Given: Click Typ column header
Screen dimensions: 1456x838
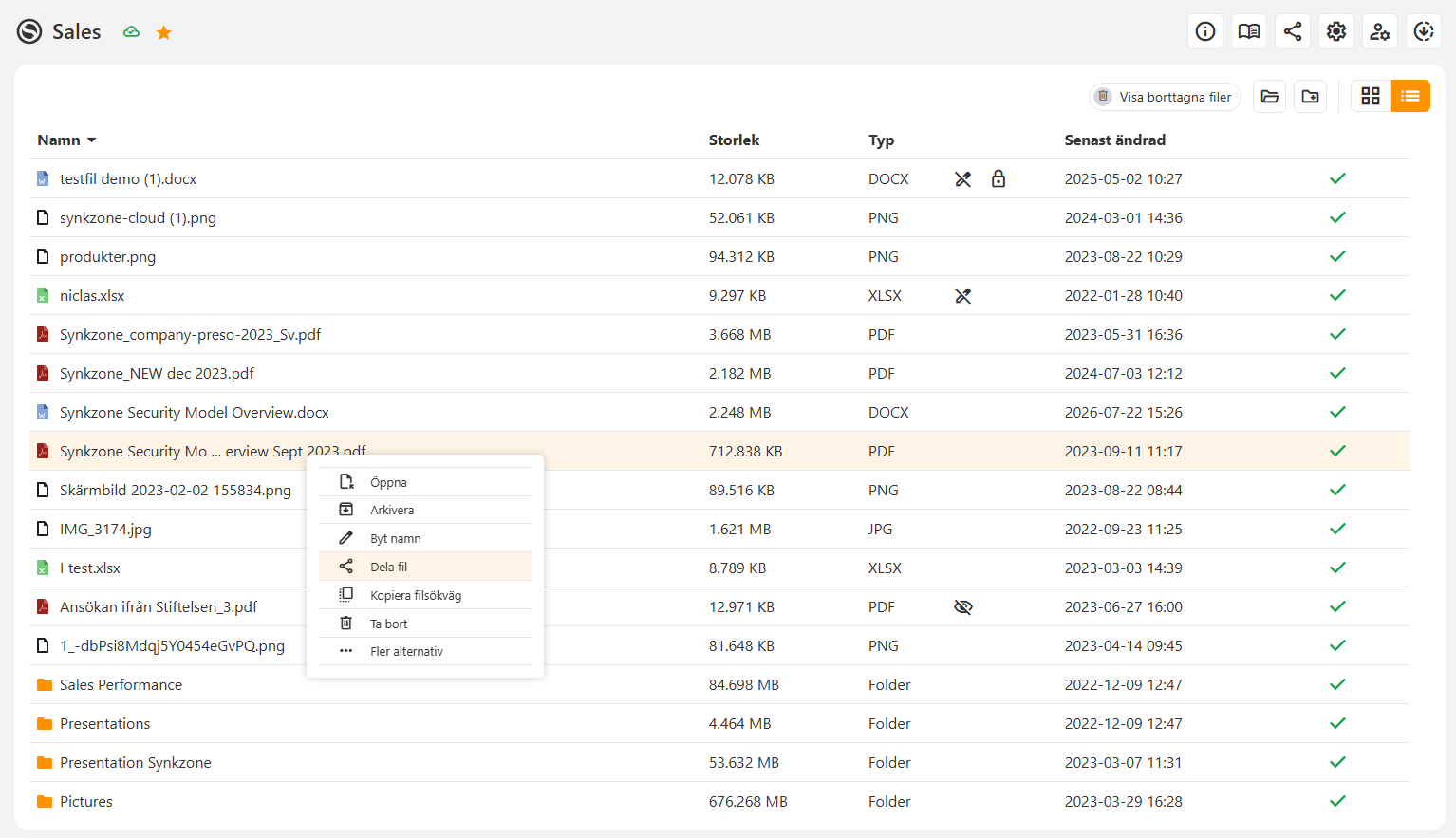Looking at the screenshot, I should click(x=881, y=140).
